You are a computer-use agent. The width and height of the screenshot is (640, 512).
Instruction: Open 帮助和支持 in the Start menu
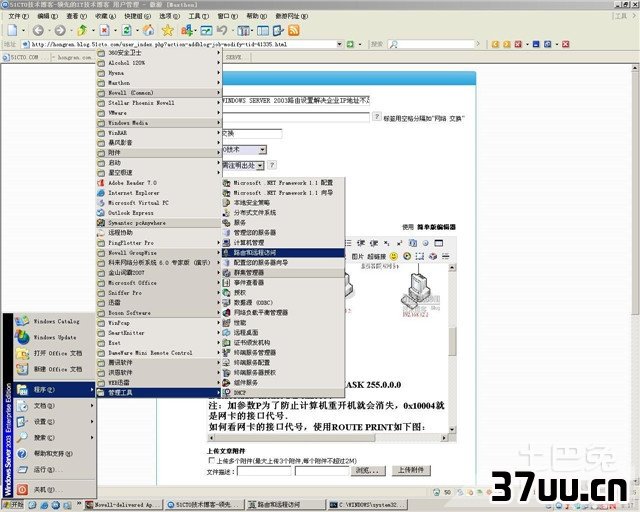[54, 454]
